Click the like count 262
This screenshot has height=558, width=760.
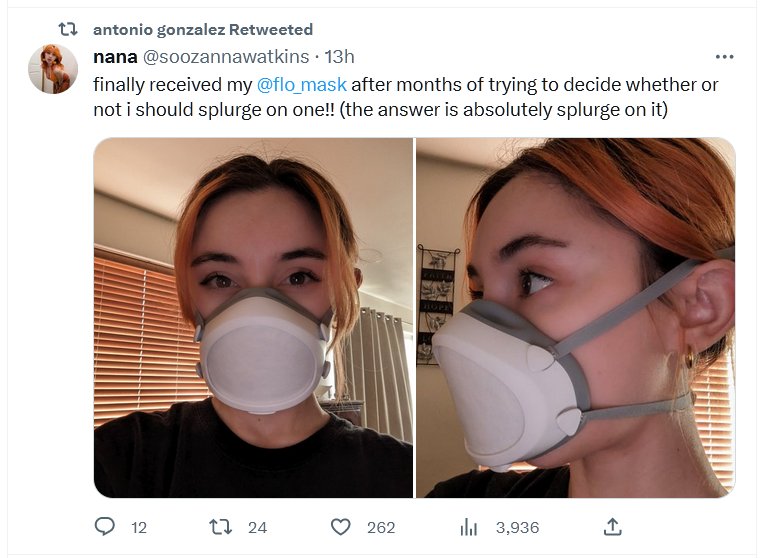point(381,527)
